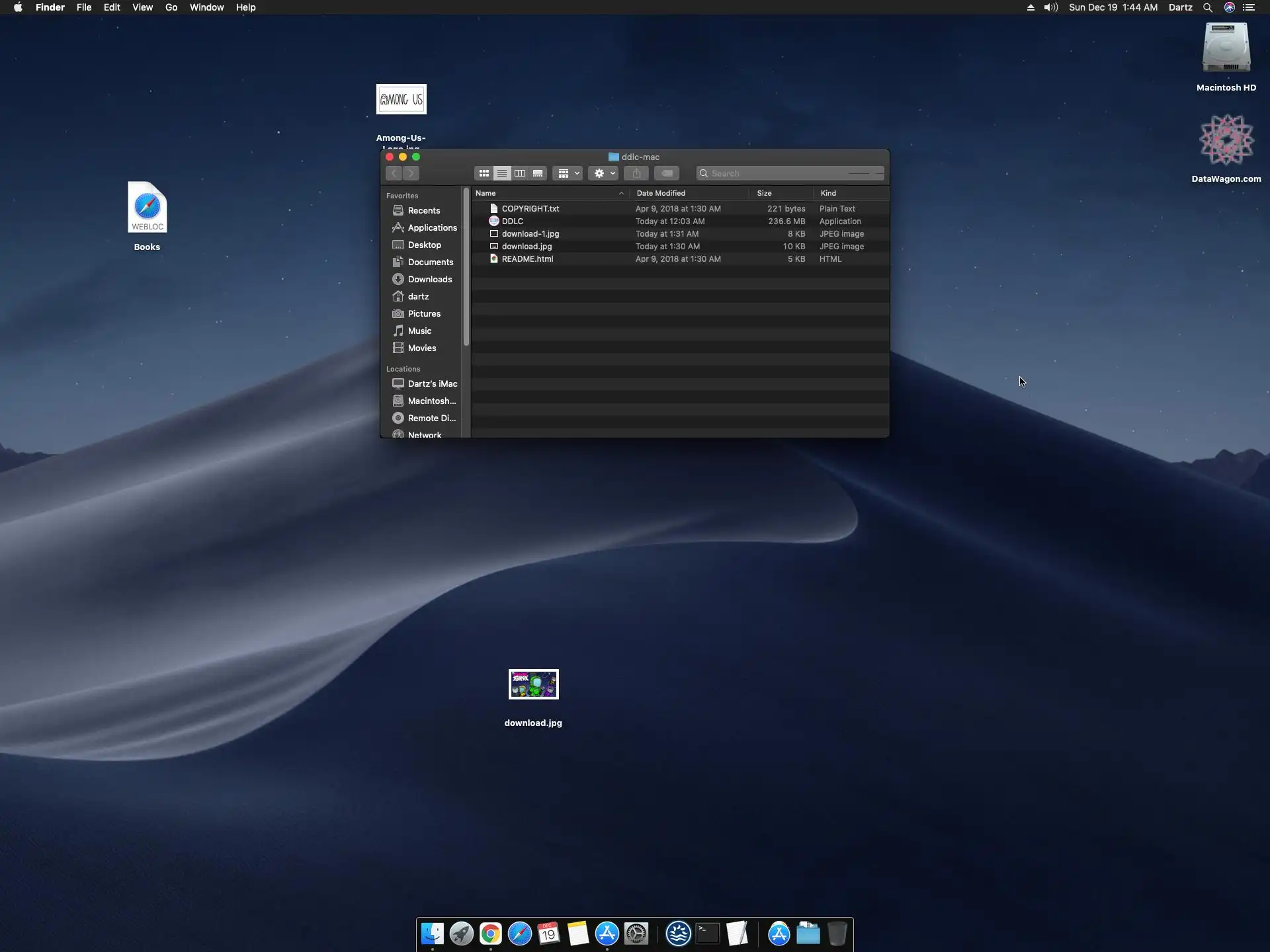The width and height of the screenshot is (1270, 952).
Task: Open the group-by arrangement dropdown
Action: tap(568, 173)
